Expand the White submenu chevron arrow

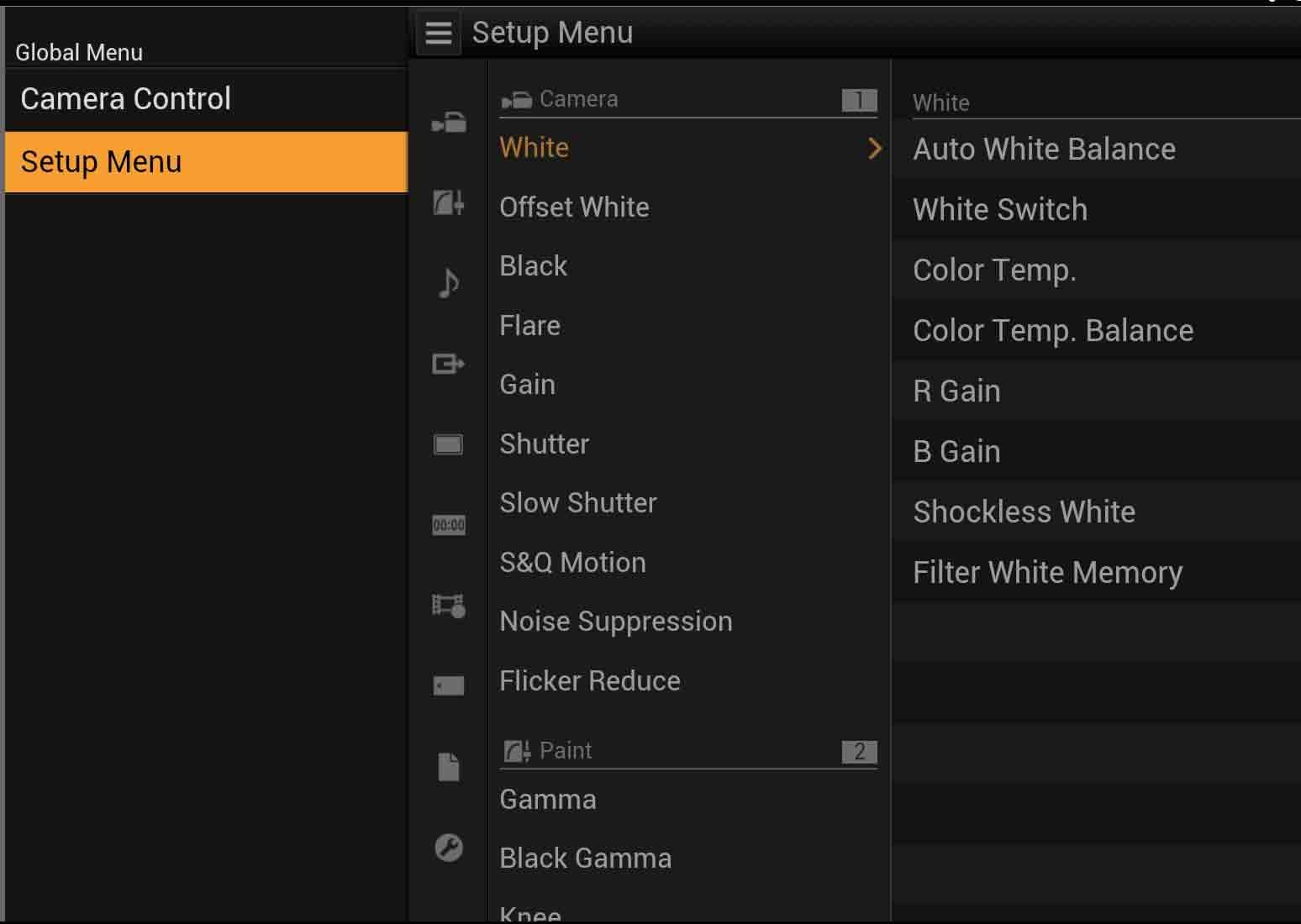[x=875, y=149]
